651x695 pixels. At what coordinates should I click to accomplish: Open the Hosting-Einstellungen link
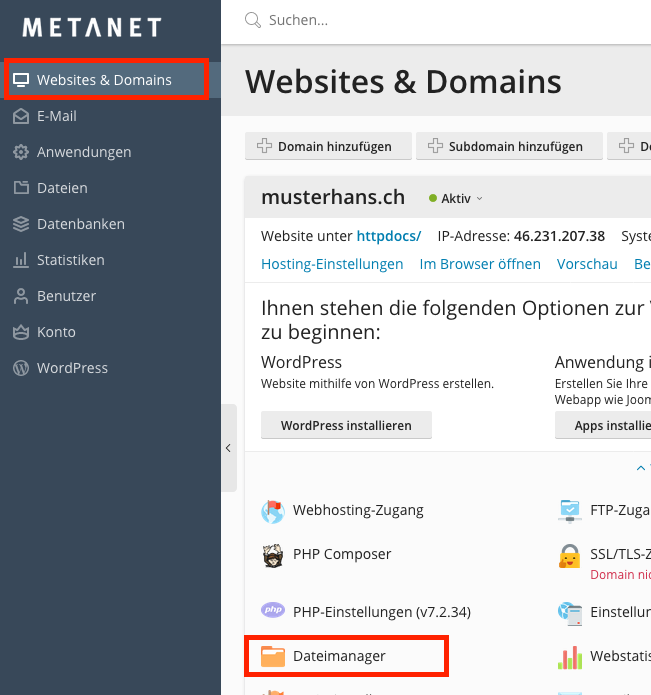pyautogui.click(x=332, y=264)
